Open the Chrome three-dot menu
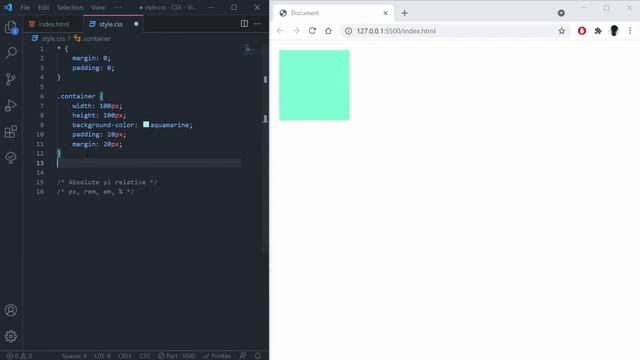This screenshot has height=360, width=640. pyautogui.click(x=630, y=31)
